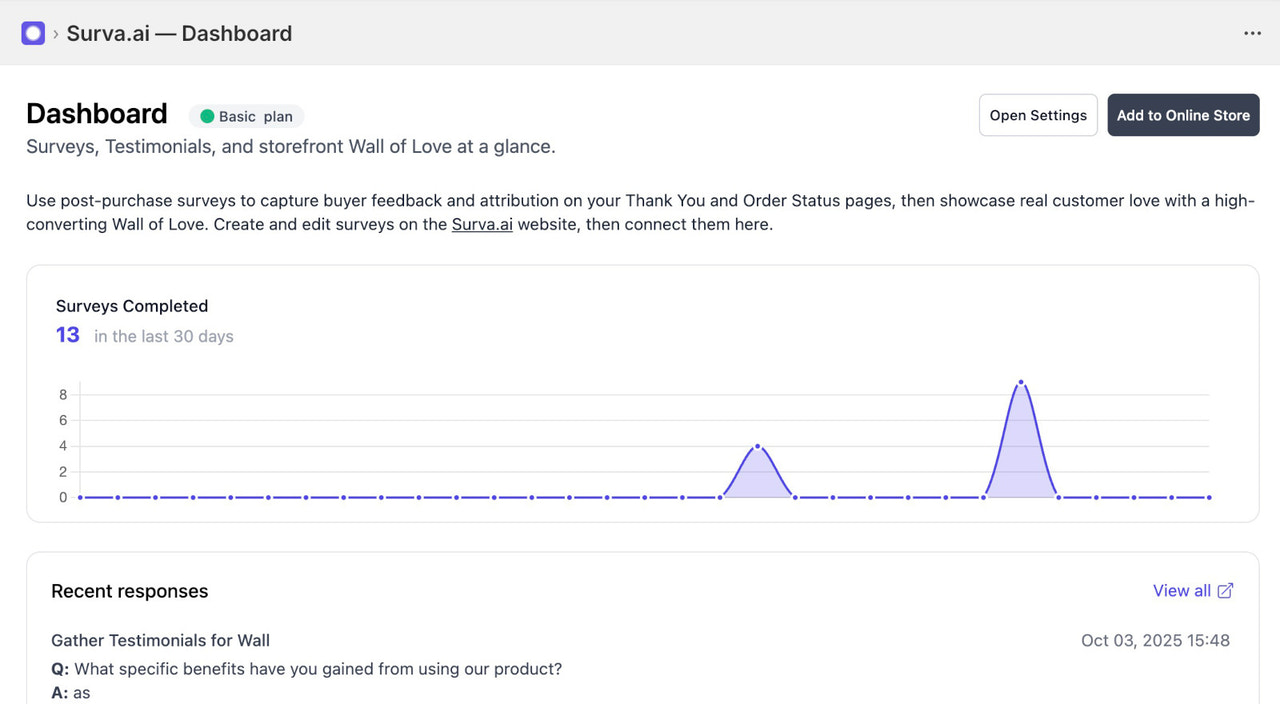Click the last data point on the chart
This screenshot has height=720, width=1280.
(1209, 497)
